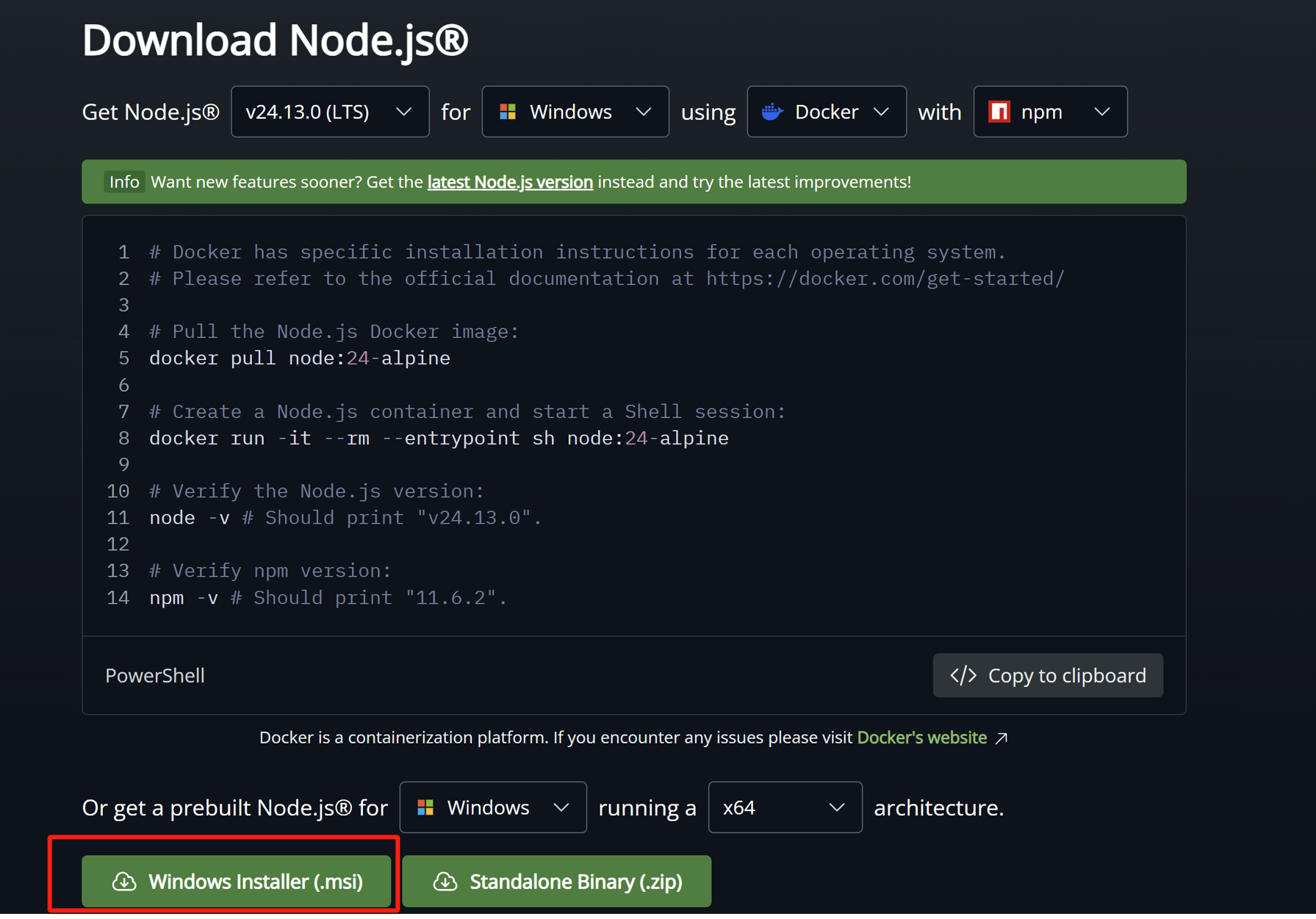Image resolution: width=1316 pixels, height=919 pixels.
Task: Click the '# Verify the Node.js version:' comment
Action: tap(317, 491)
